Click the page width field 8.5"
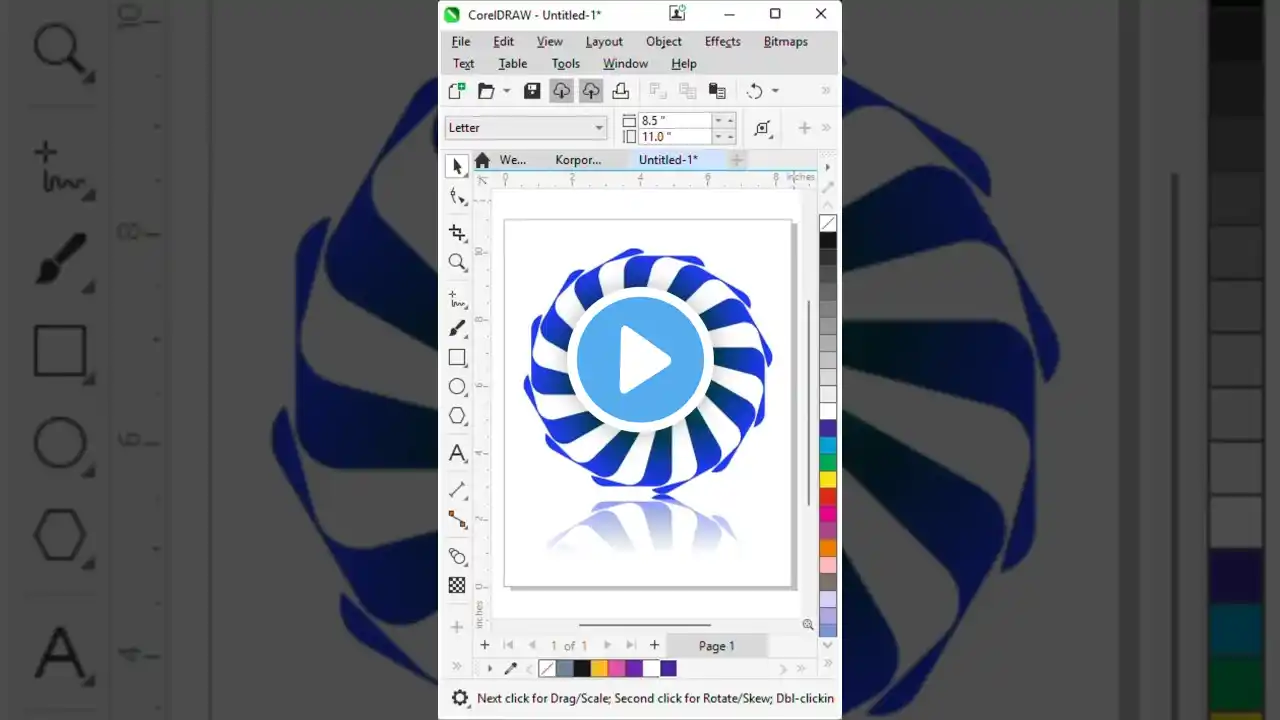This screenshot has height=720, width=1280. [x=676, y=120]
